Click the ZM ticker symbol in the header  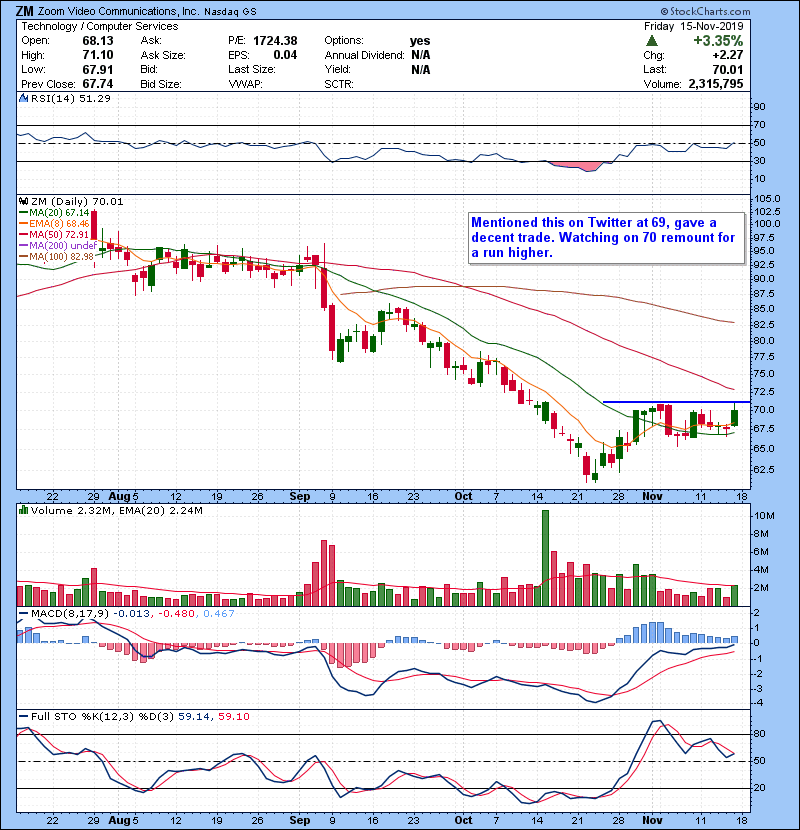(24, 11)
